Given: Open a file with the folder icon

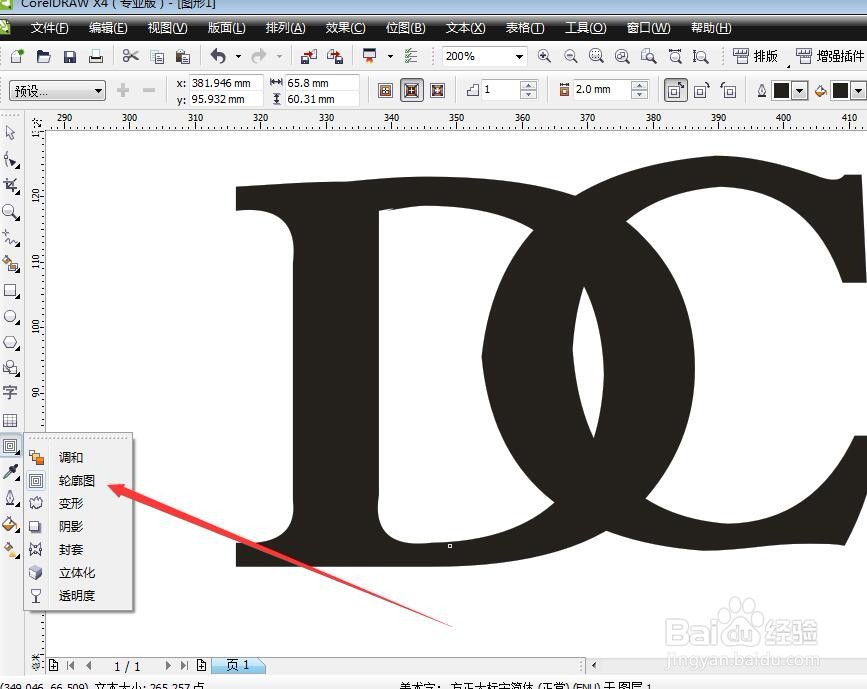Looking at the screenshot, I should tap(43, 56).
